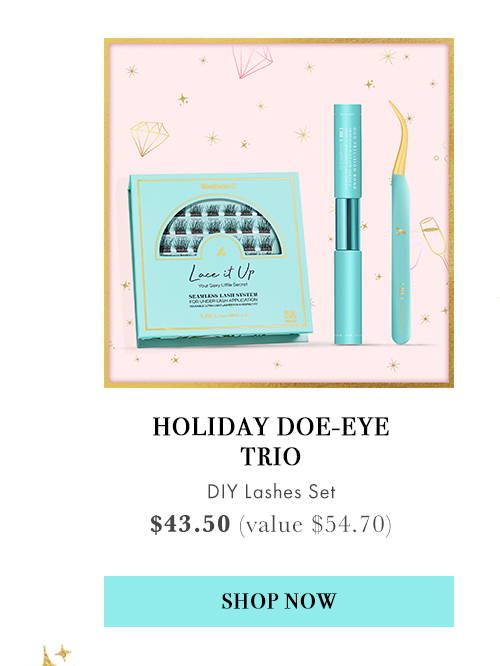
Task: Click the pink diamond outline at top
Action: point(252,62)
